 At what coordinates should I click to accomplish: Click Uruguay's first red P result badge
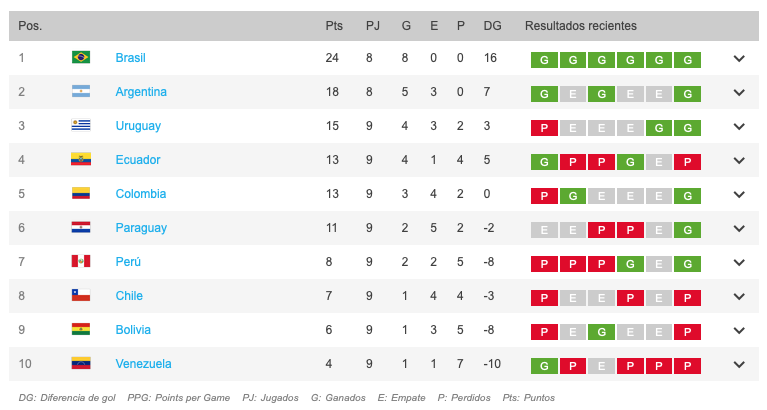click(543, 127)
